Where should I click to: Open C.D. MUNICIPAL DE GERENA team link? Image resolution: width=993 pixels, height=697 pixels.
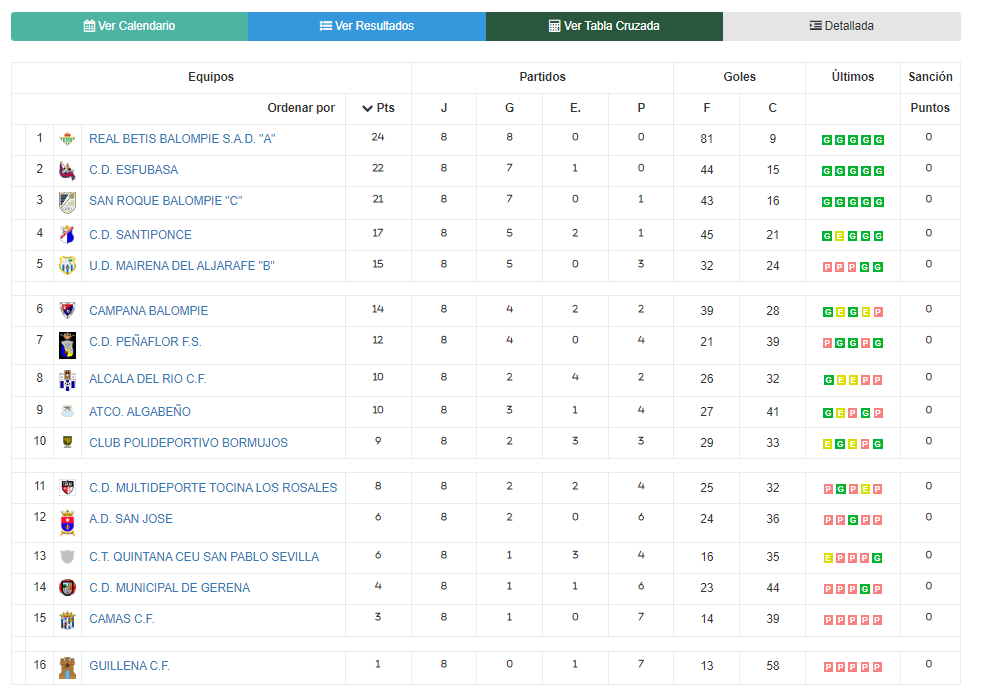(170, 587)
